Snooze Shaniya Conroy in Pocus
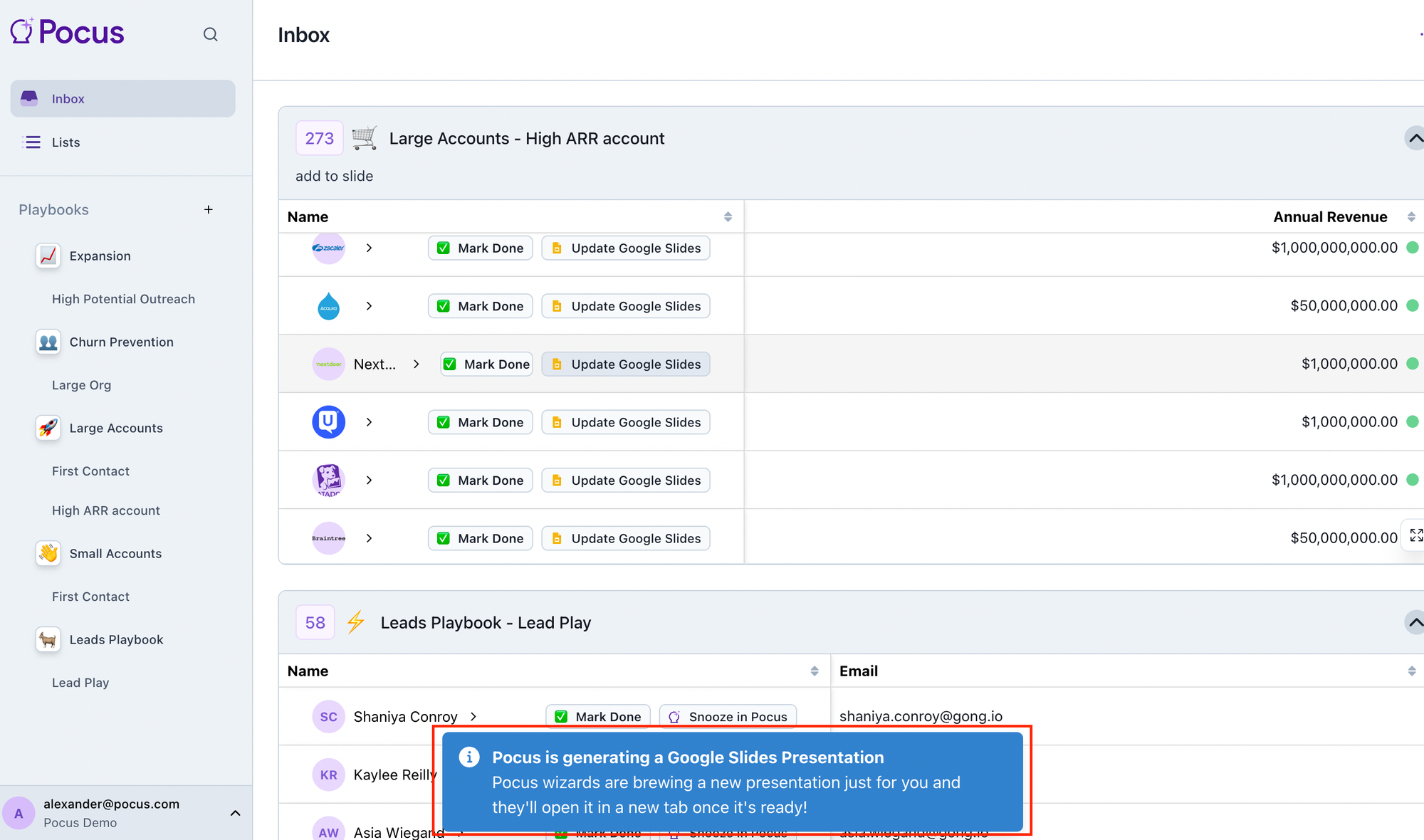The height and width of the screenshot is (840, 1424). (x=728, y=716)
